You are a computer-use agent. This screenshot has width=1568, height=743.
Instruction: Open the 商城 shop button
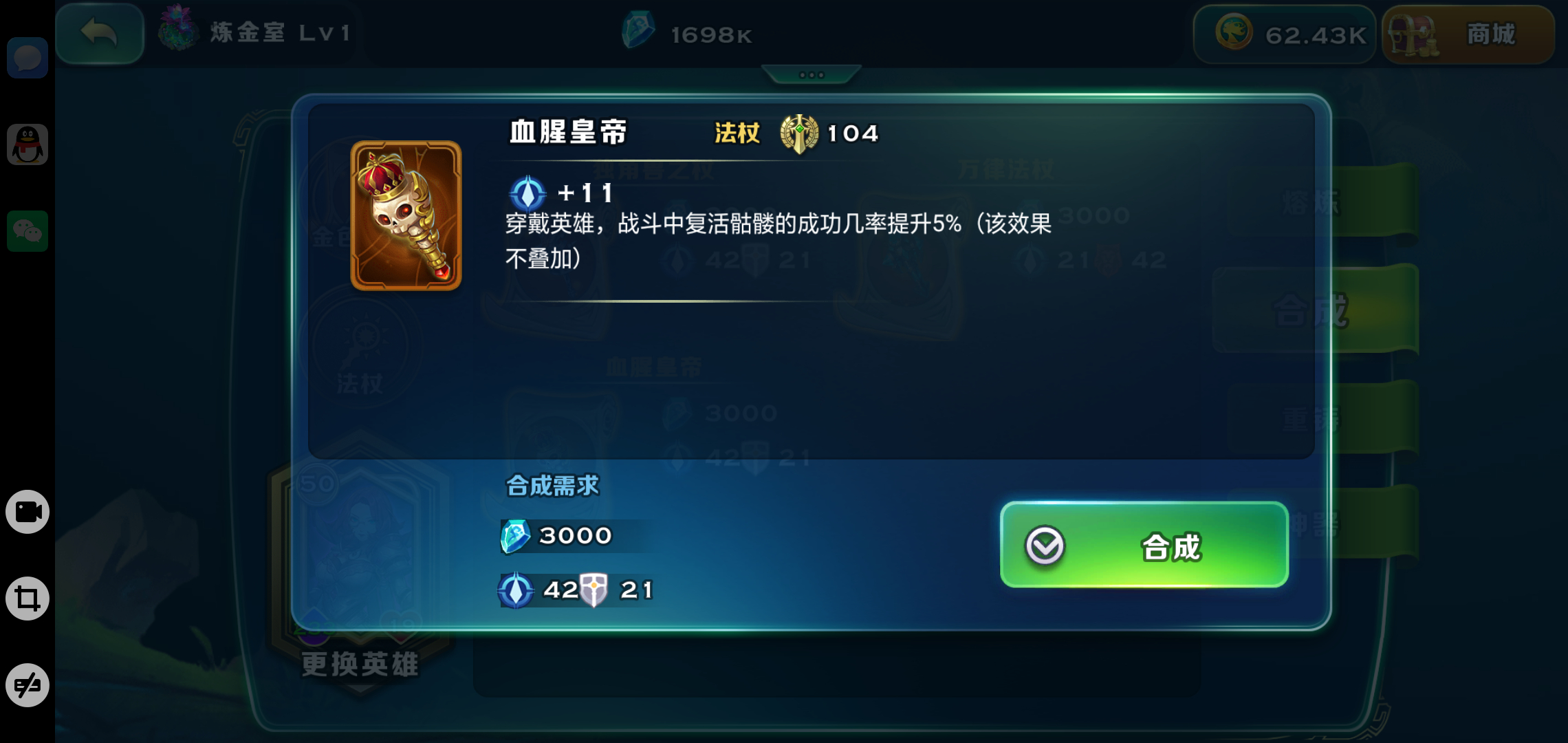(1468, 34)
